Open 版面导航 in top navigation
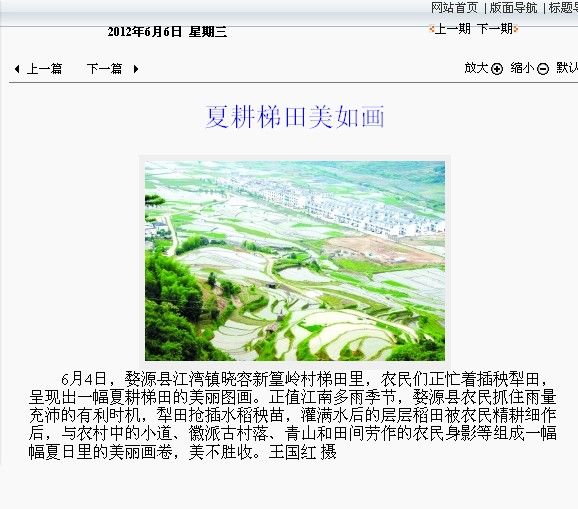This screenshot has width=578, height=509. pyautogui.click(x=513, y=8)
